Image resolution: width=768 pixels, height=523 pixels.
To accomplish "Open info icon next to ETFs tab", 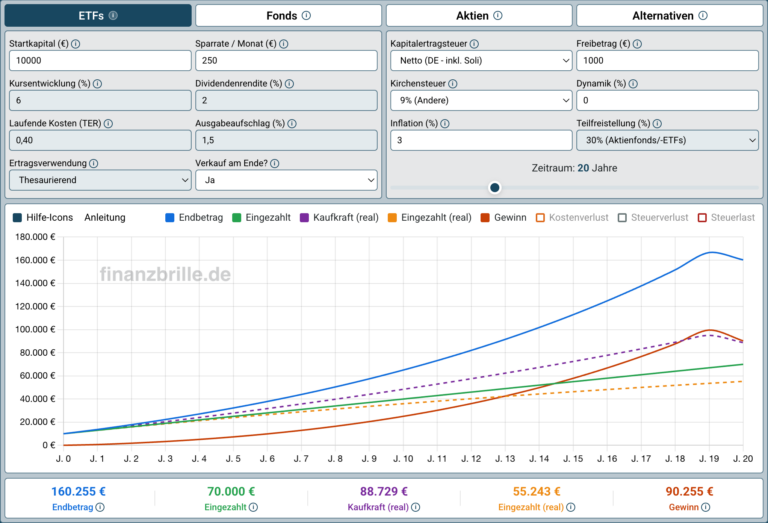I will (x=113, y=16).
